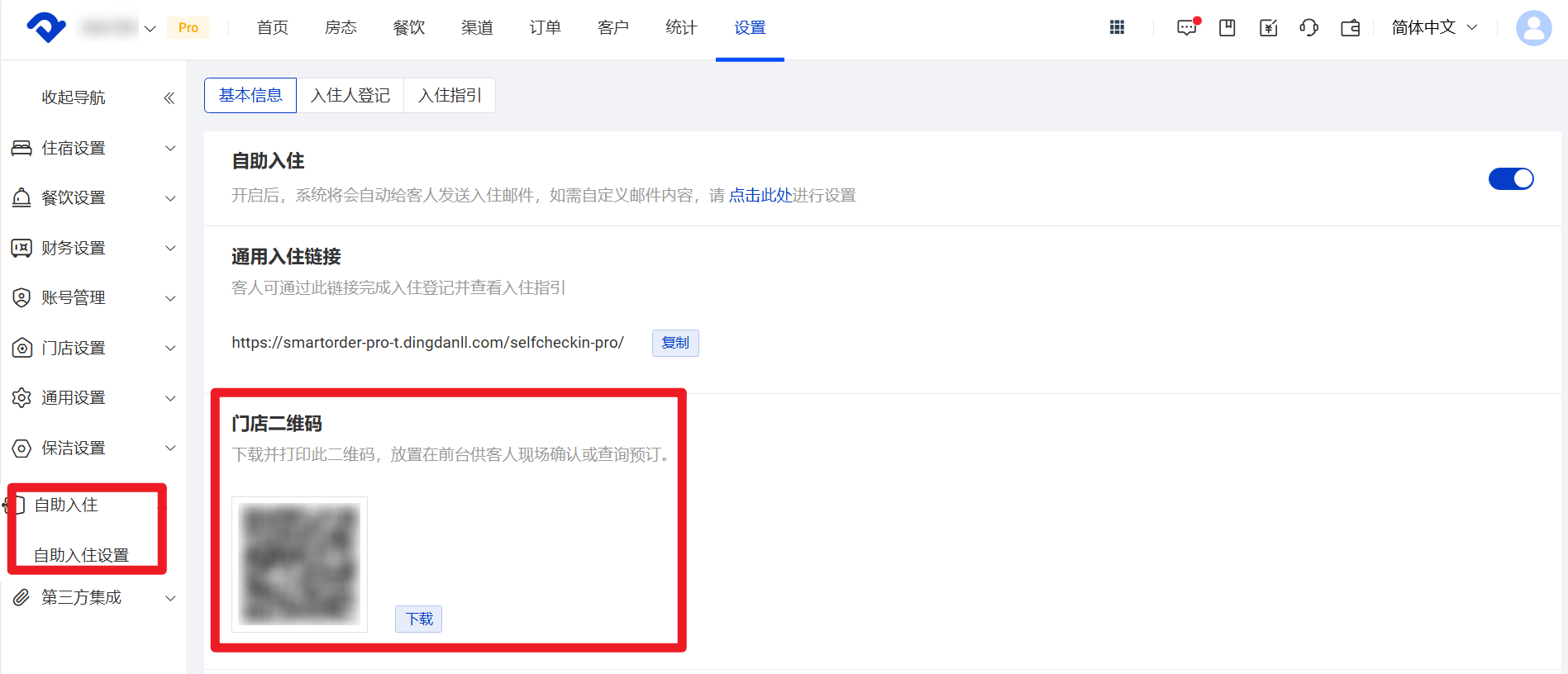This screenshot has width=1568, height=674.
Task: Open the messages notification icon
Action: click(1186, 27)
